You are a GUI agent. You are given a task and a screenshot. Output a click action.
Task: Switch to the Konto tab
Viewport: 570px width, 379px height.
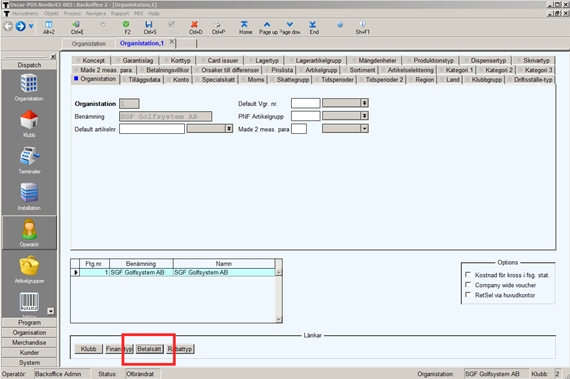click(178, 80)
